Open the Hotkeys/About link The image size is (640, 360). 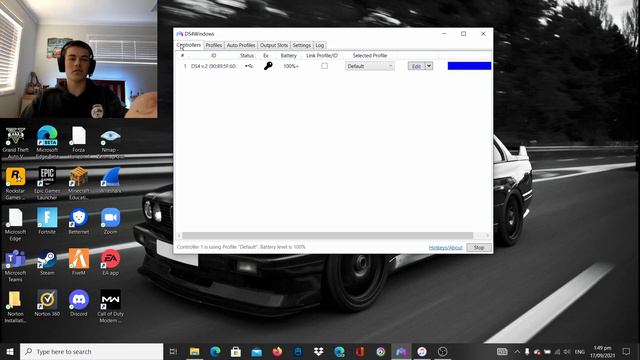pos(445,247)
